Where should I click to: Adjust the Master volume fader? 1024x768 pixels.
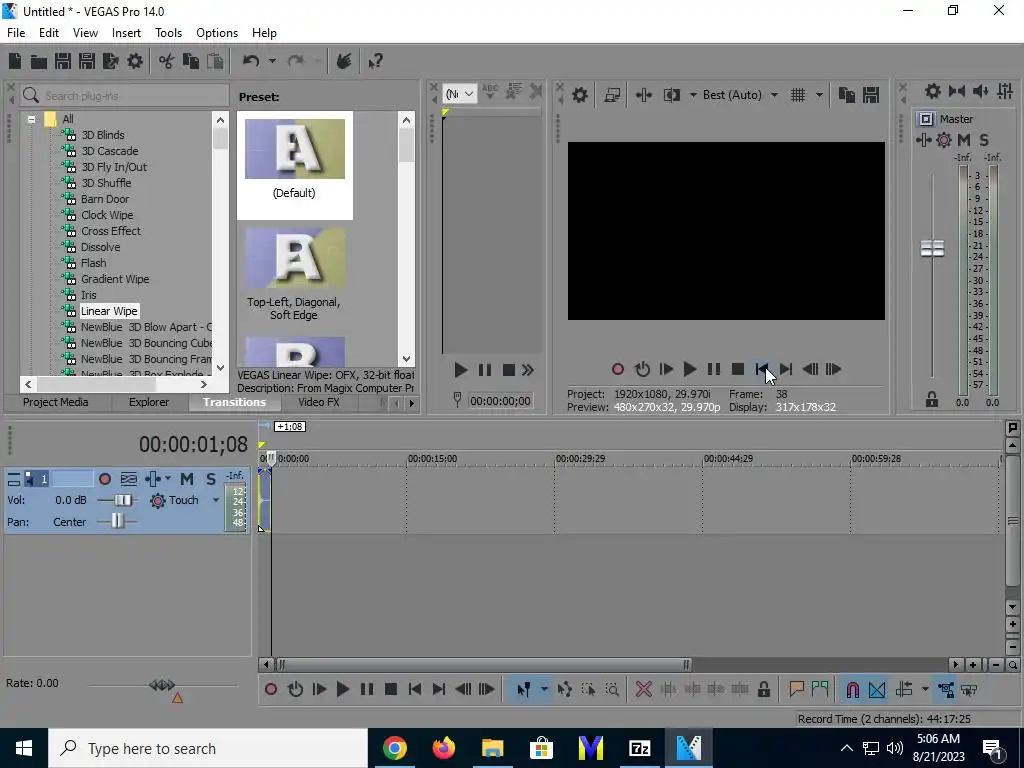[932, 248]
